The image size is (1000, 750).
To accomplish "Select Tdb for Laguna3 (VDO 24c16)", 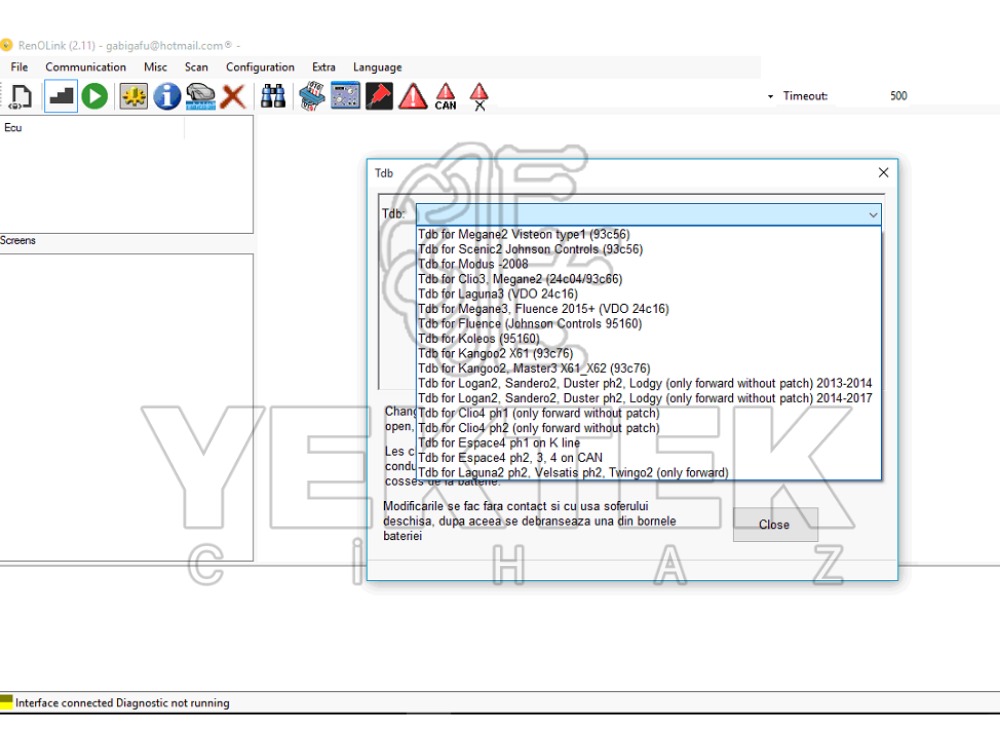I will 649,294.
